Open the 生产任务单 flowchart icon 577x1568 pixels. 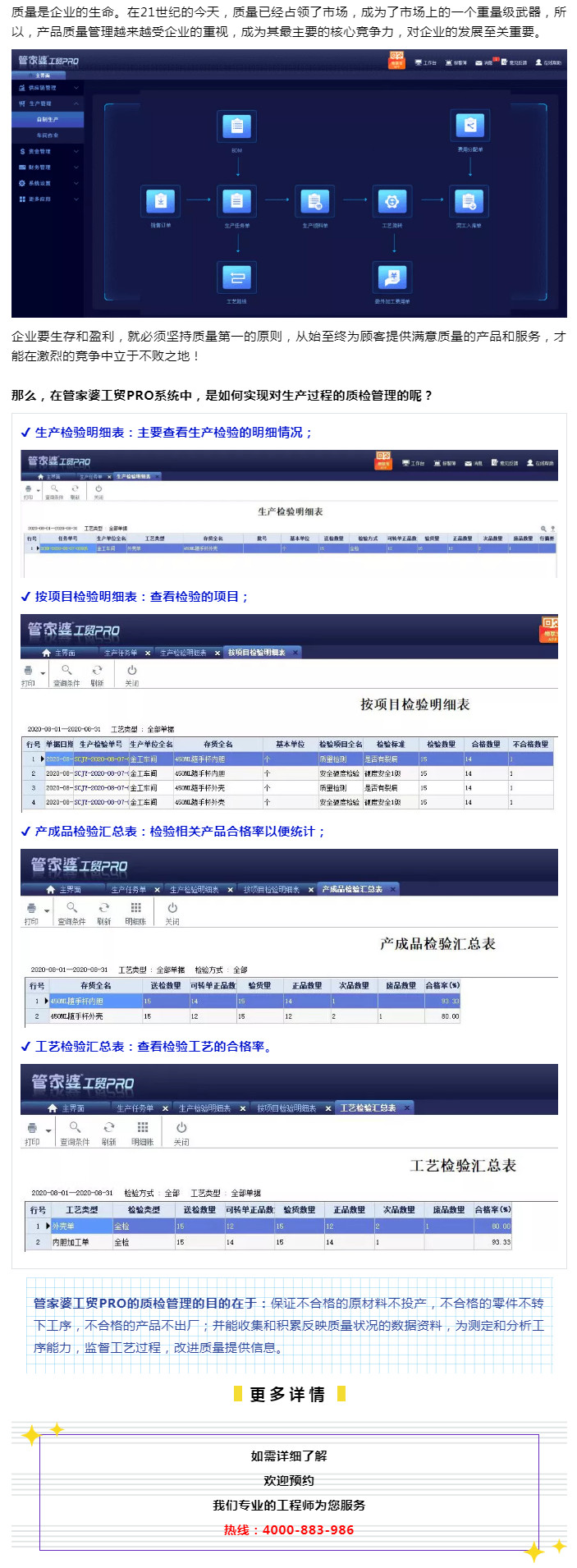[237, 200]
